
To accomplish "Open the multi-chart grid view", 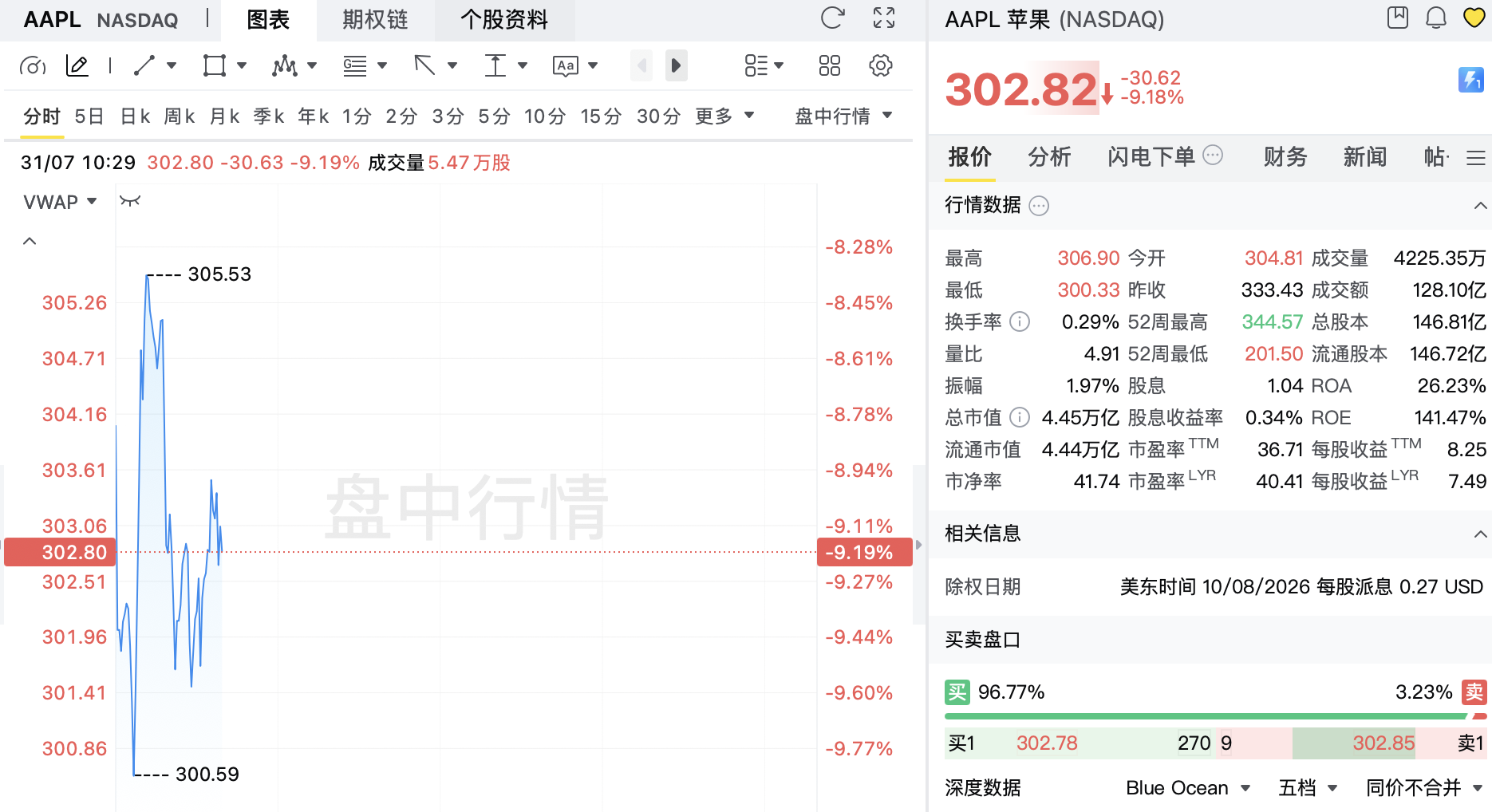I will coord(830,65).
